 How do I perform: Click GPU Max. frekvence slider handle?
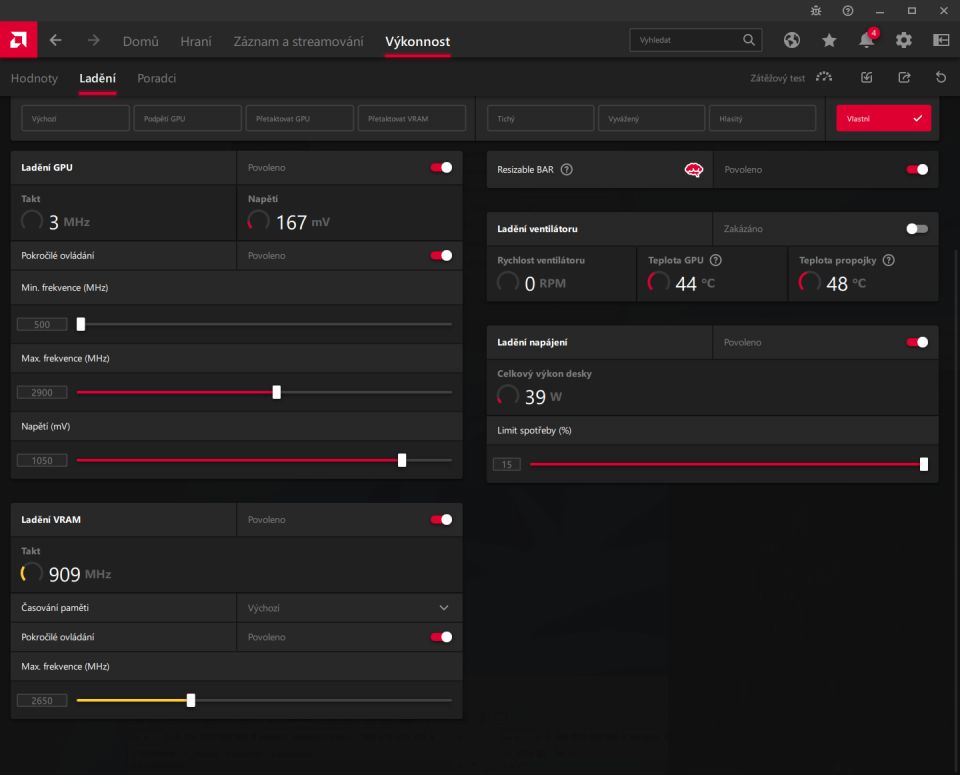277,392
